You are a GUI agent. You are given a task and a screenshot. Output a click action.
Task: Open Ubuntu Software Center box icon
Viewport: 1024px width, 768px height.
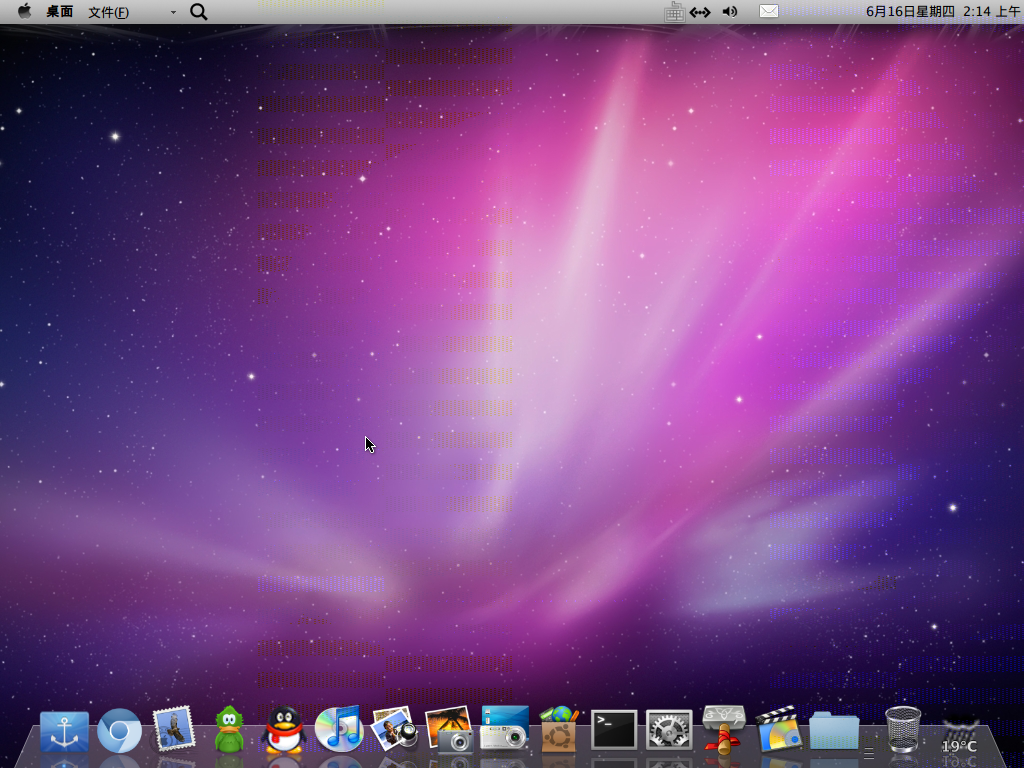point(560,729)
